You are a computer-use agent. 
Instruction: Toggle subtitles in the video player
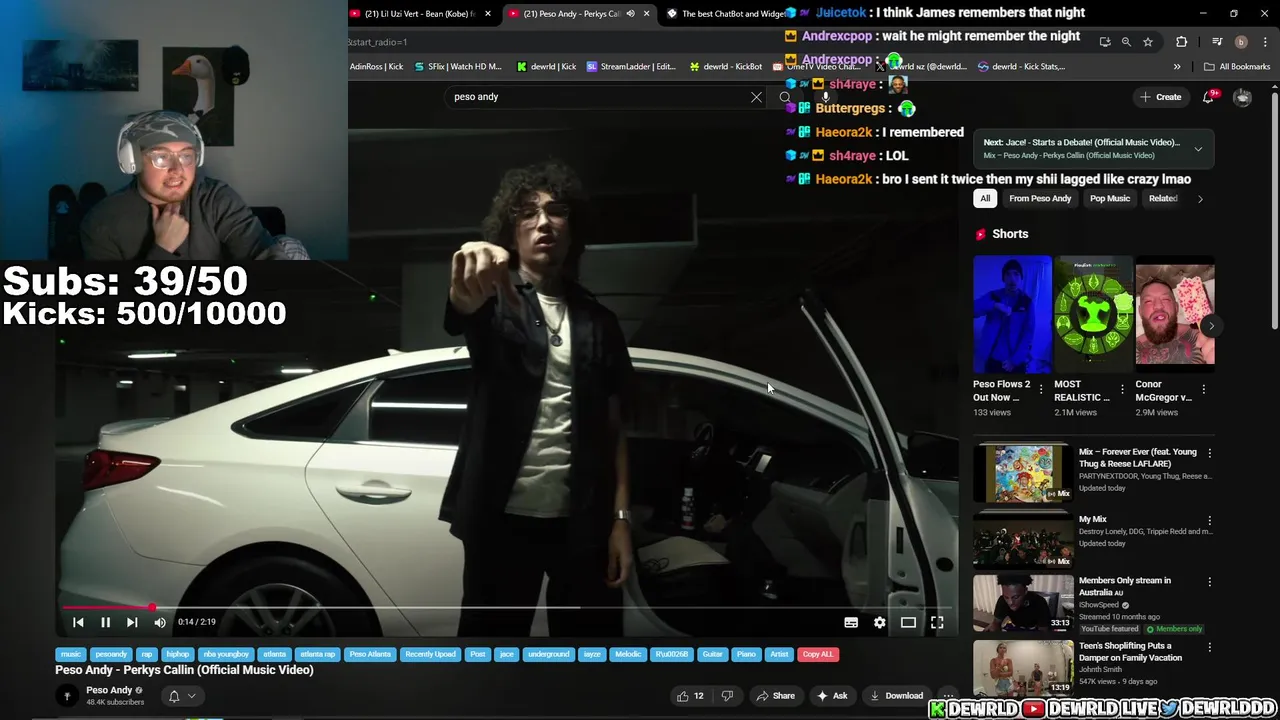pyautogui.click(x=851, y=622)
